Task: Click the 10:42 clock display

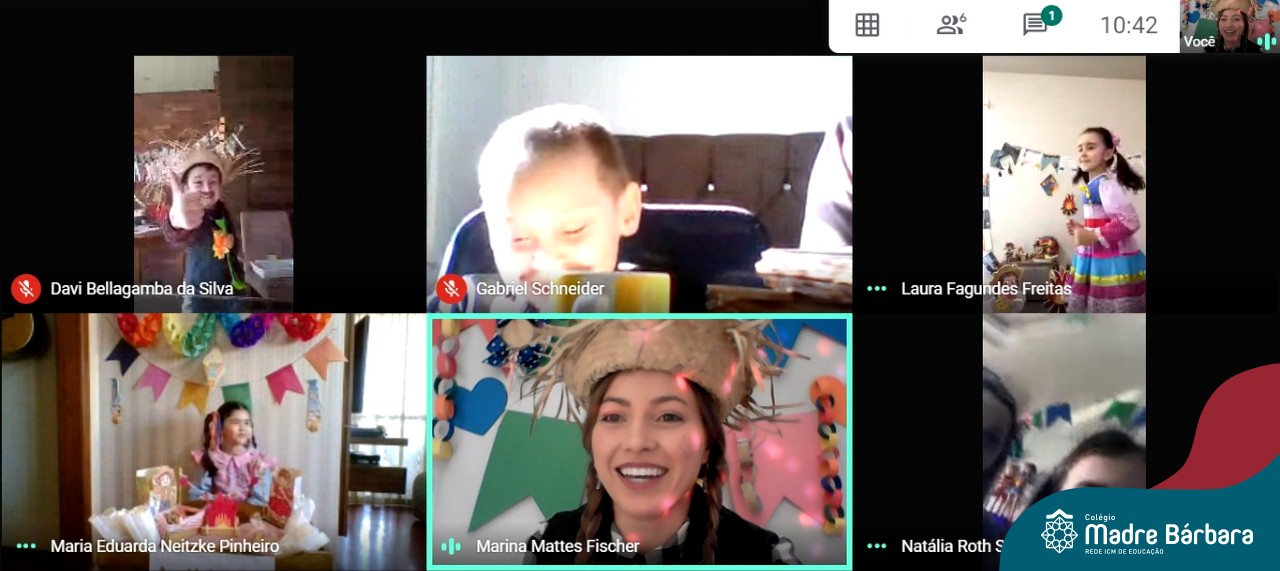Action: (1128, 25)
